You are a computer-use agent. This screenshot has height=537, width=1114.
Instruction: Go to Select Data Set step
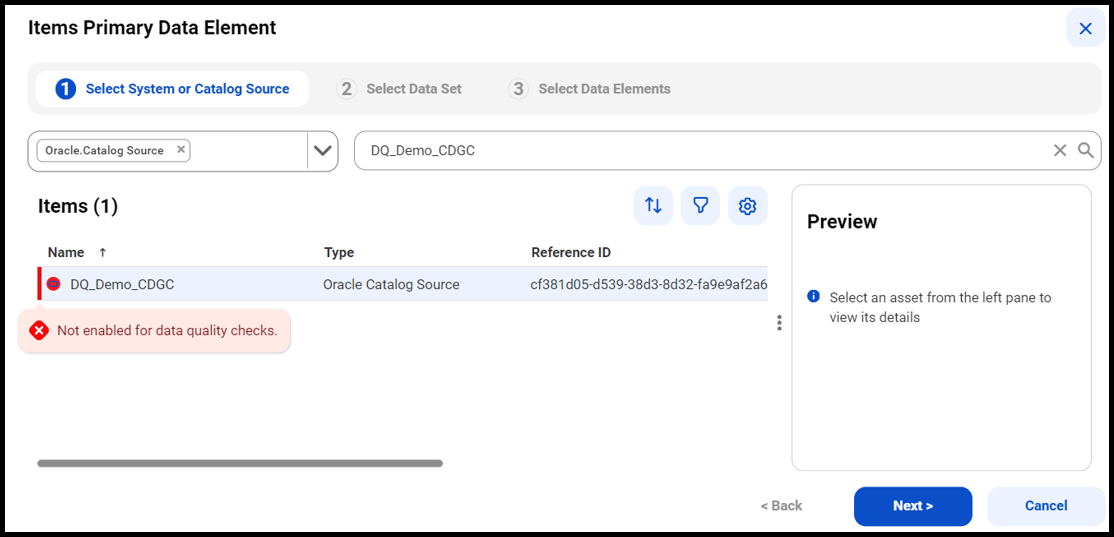pos(399,89)
